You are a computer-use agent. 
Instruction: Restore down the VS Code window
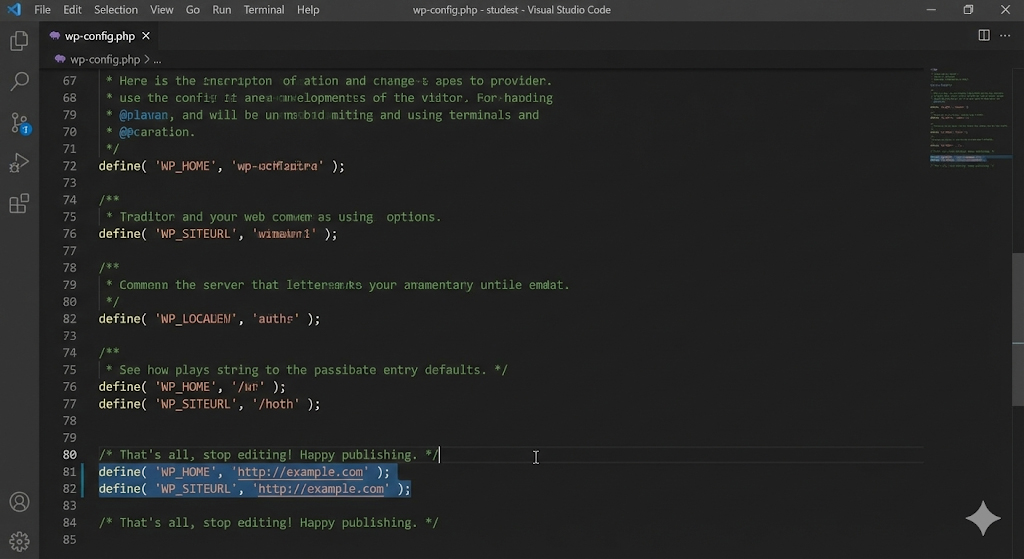pyautogui.click(x=968, y=10)
